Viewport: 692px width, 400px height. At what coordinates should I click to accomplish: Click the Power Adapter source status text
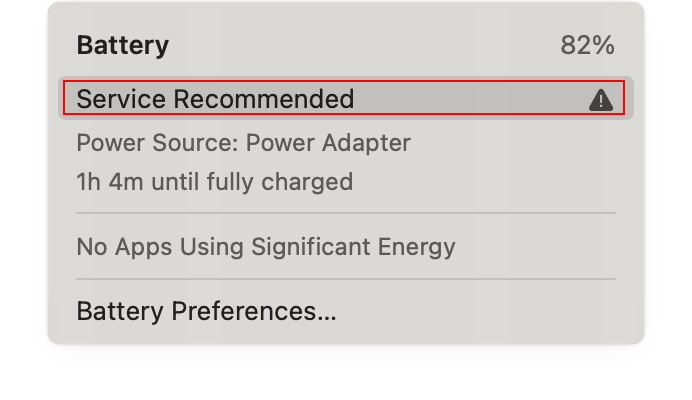243,143
